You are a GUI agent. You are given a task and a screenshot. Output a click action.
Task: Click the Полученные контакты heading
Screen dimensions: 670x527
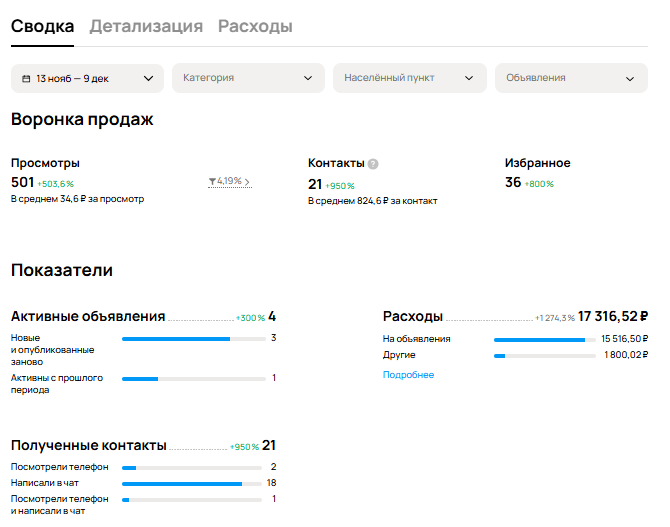[x=88, y=446]
